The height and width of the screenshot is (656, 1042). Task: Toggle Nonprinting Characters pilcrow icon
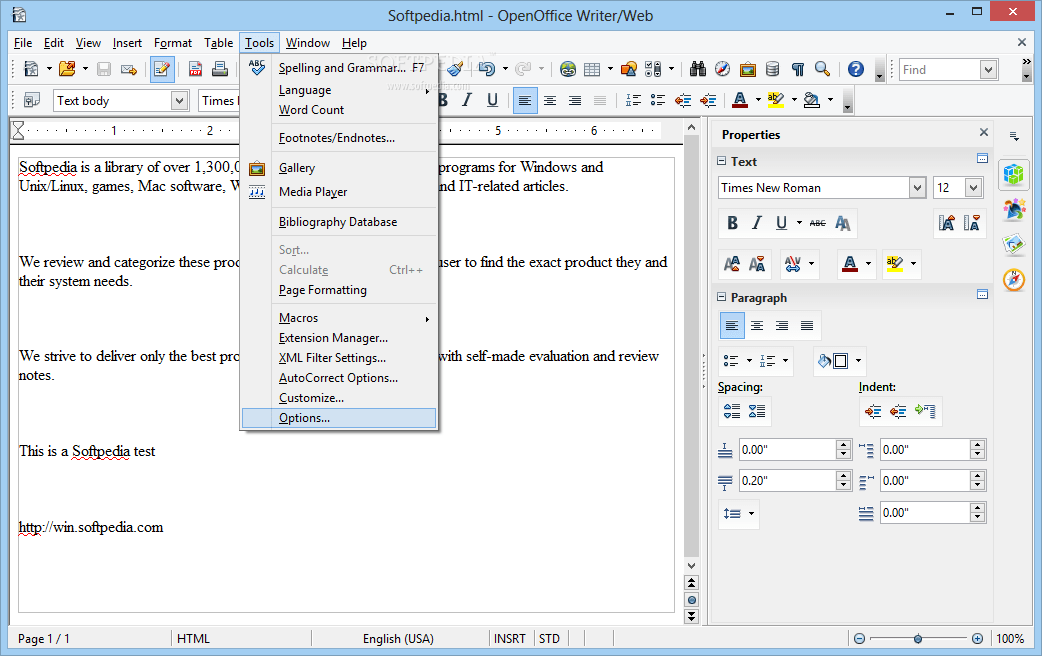tap(797, 69)
